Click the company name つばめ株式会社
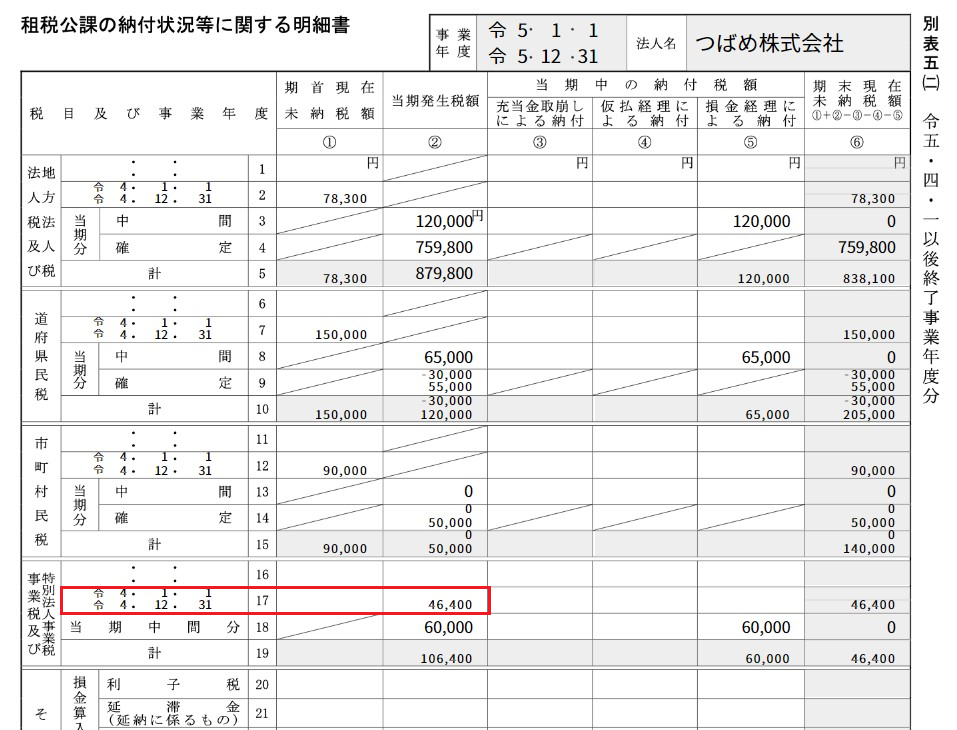 click(x=769, y=43)
